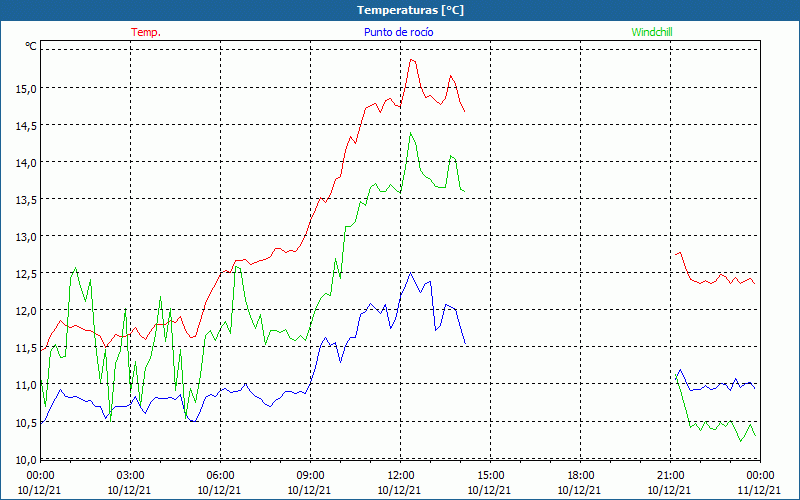Select the 12,0 y-axis value
The width and height of the screenshot is (800, 500).
[x=26, y=311]
